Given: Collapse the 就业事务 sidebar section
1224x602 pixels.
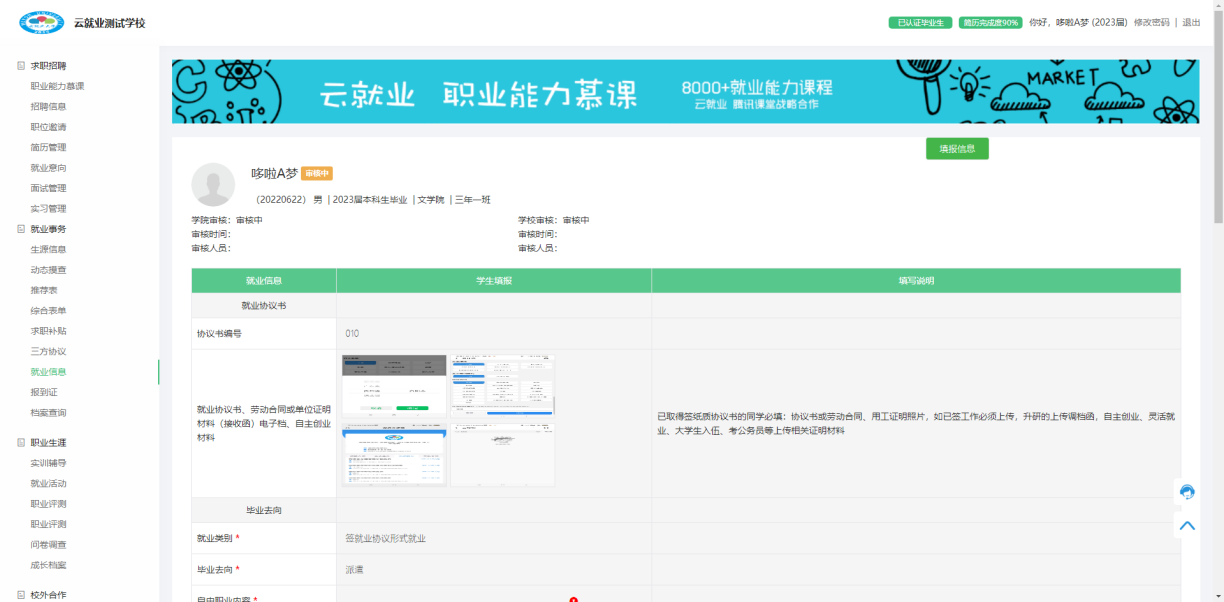Looking at the screenshot, I should tap(21, 229).
